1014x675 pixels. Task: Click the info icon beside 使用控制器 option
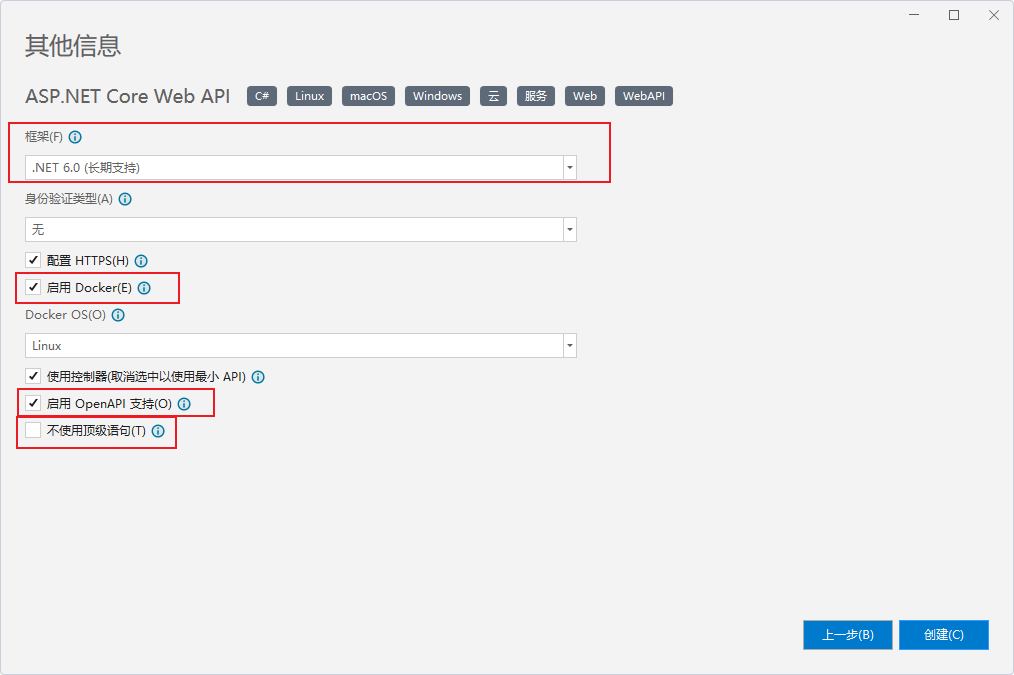[x=258, y=377]
